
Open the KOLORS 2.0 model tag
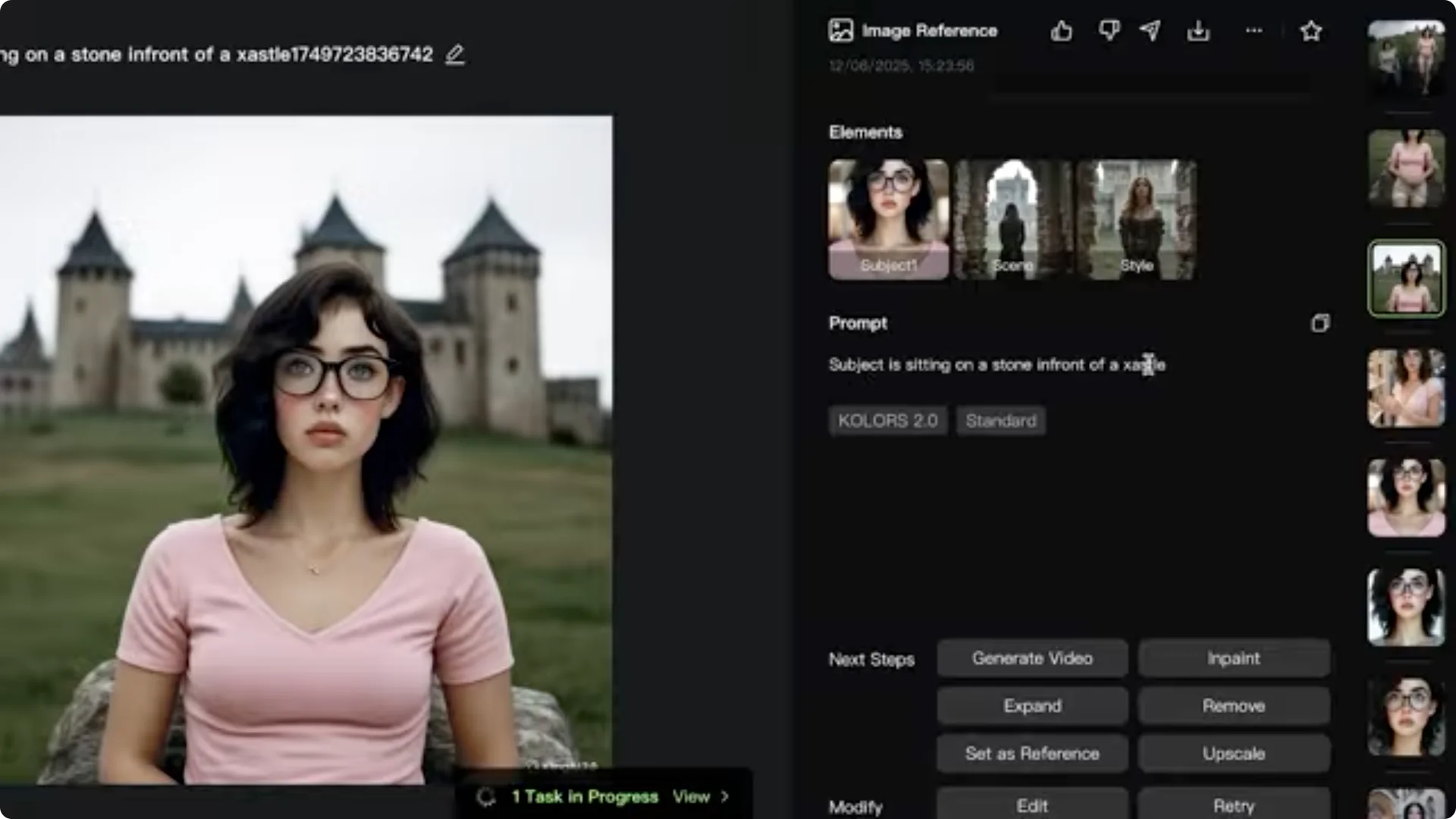[x=887, y=420]
